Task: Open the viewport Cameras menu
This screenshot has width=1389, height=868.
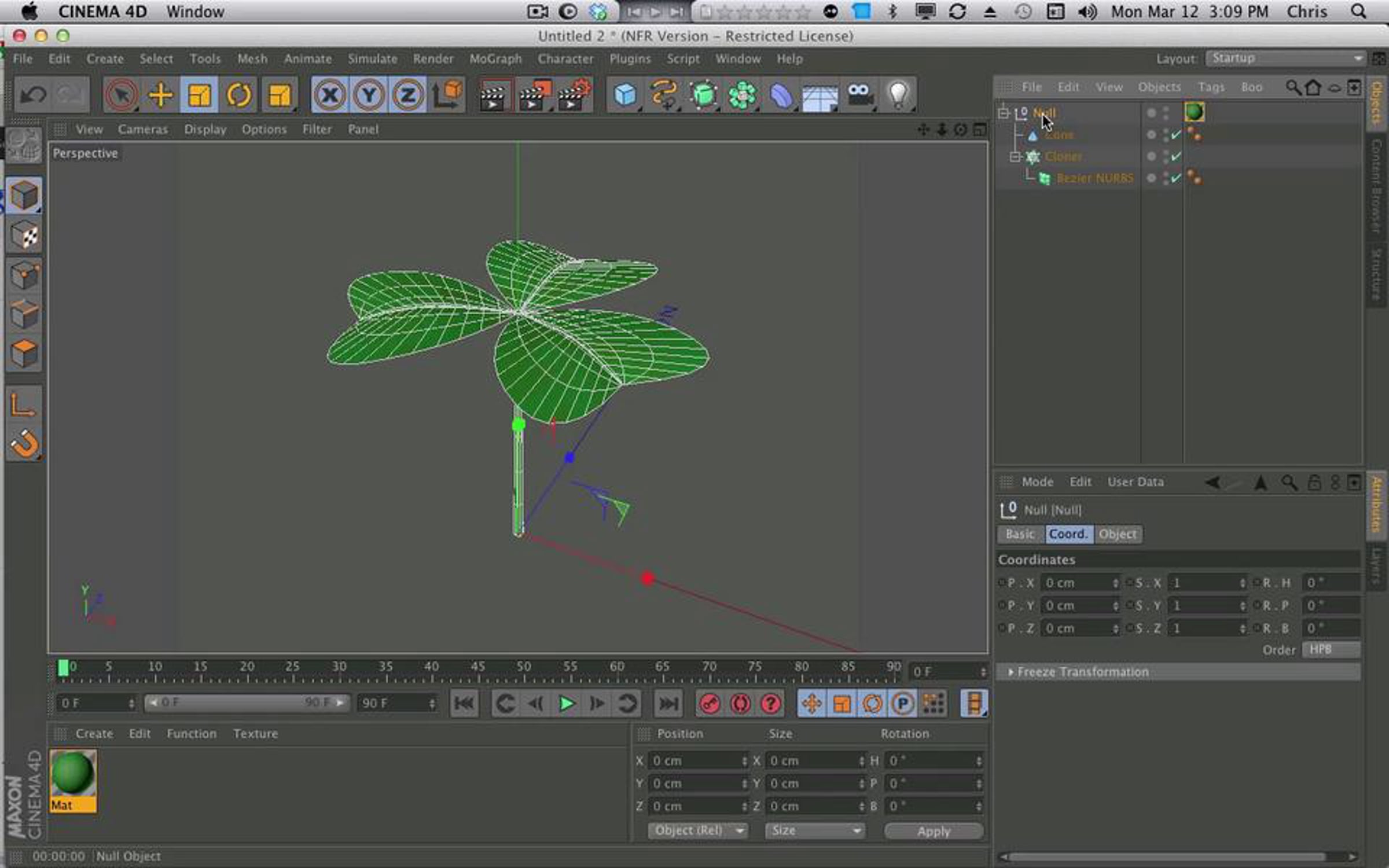Action: click(143, 130)
